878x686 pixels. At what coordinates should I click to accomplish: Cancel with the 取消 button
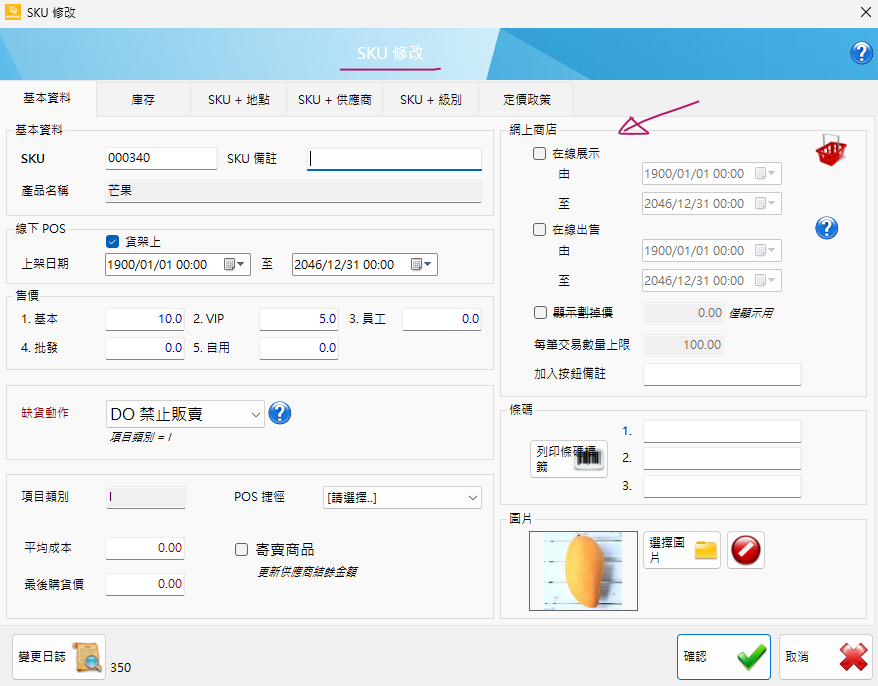(x=826, y=657)
